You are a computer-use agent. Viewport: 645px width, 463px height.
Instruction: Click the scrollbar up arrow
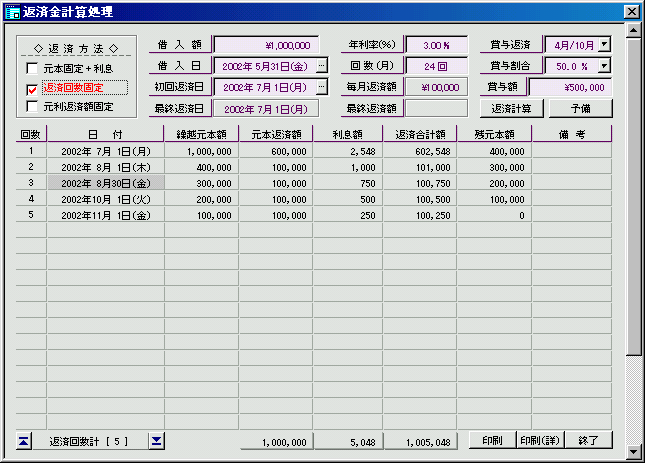(x=633, y=29)
